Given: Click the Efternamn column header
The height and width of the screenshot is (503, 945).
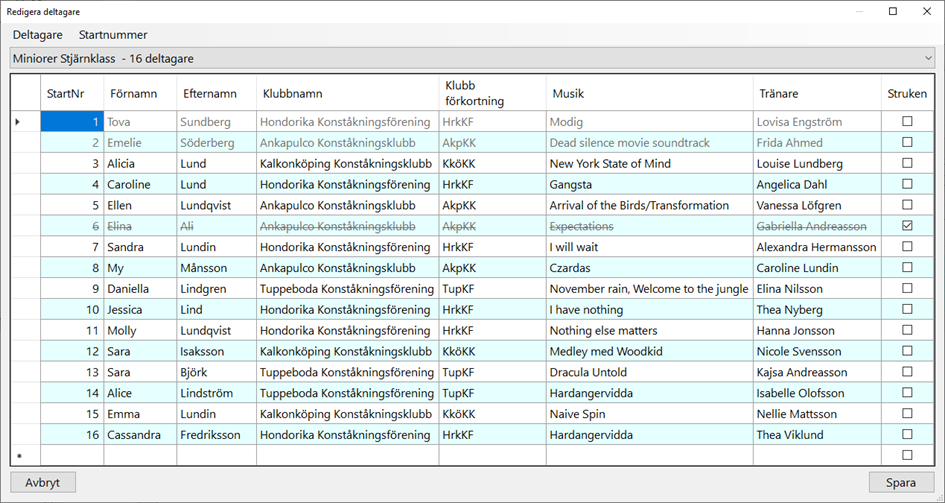Looking at the screenshot, I should [x=211, y=94].
